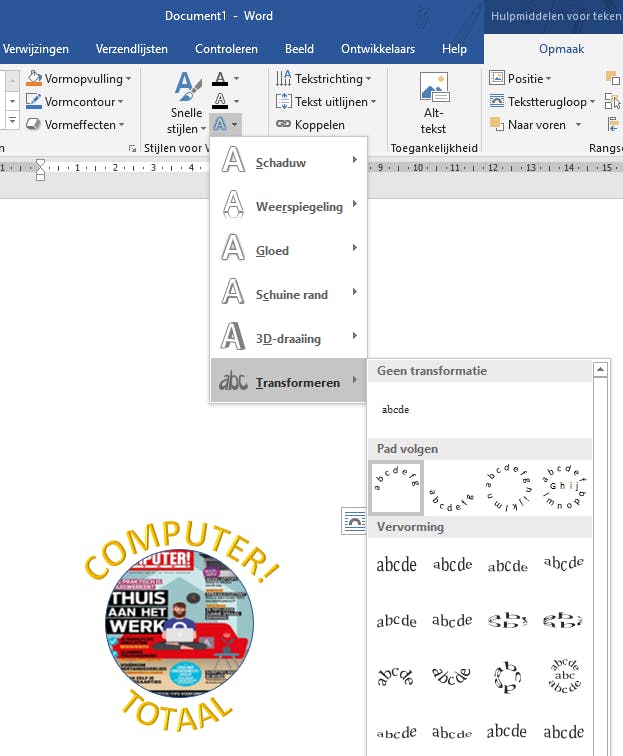Click the ruler indent marker
The image size is (623, 756).
coord(41,170)
